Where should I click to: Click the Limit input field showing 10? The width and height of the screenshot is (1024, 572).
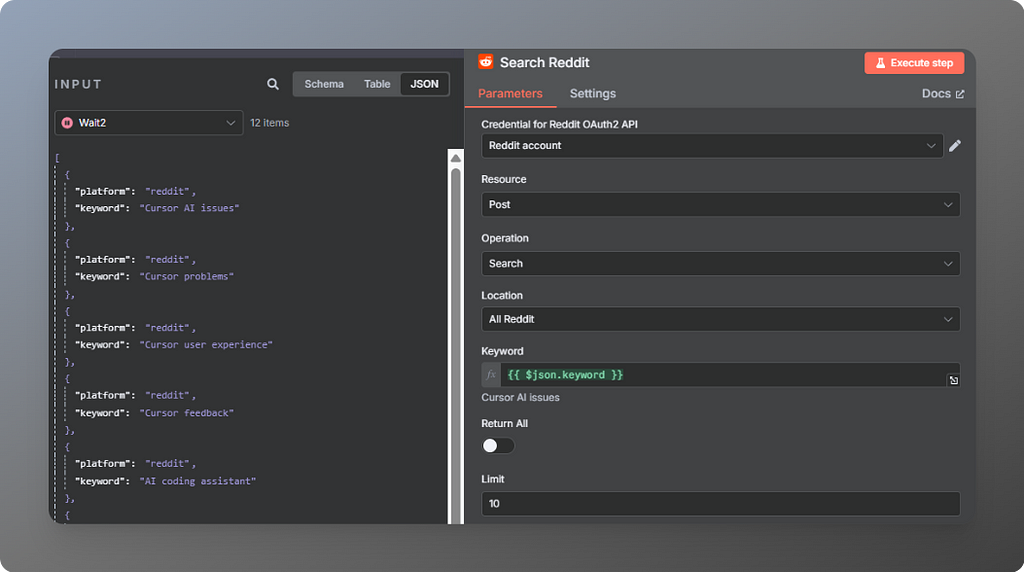point(720,503)
